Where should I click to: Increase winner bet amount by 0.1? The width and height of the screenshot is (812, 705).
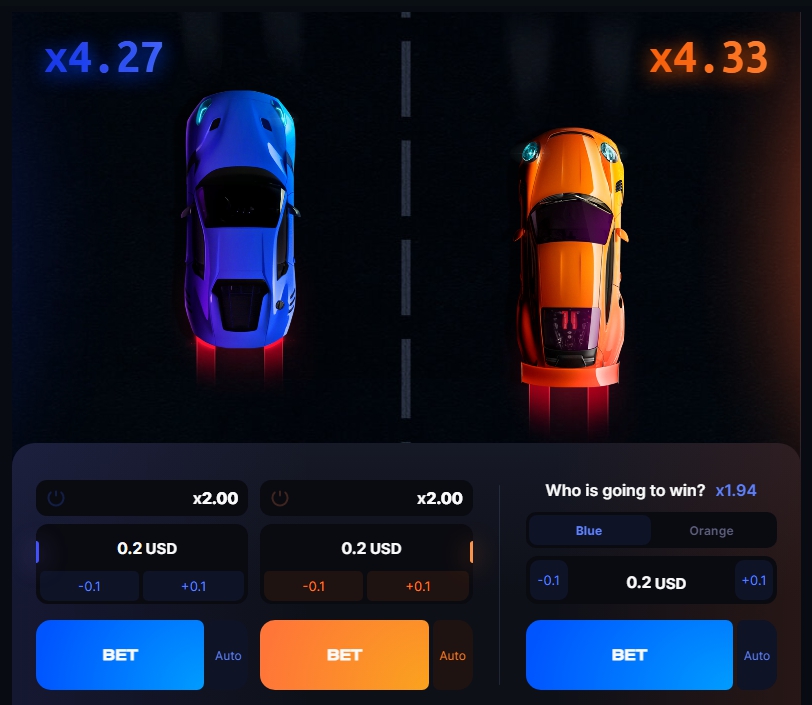pos(754,580)
